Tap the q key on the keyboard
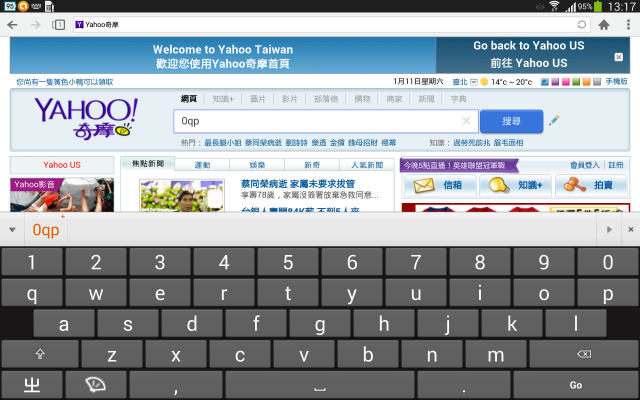 pos(32,293)
